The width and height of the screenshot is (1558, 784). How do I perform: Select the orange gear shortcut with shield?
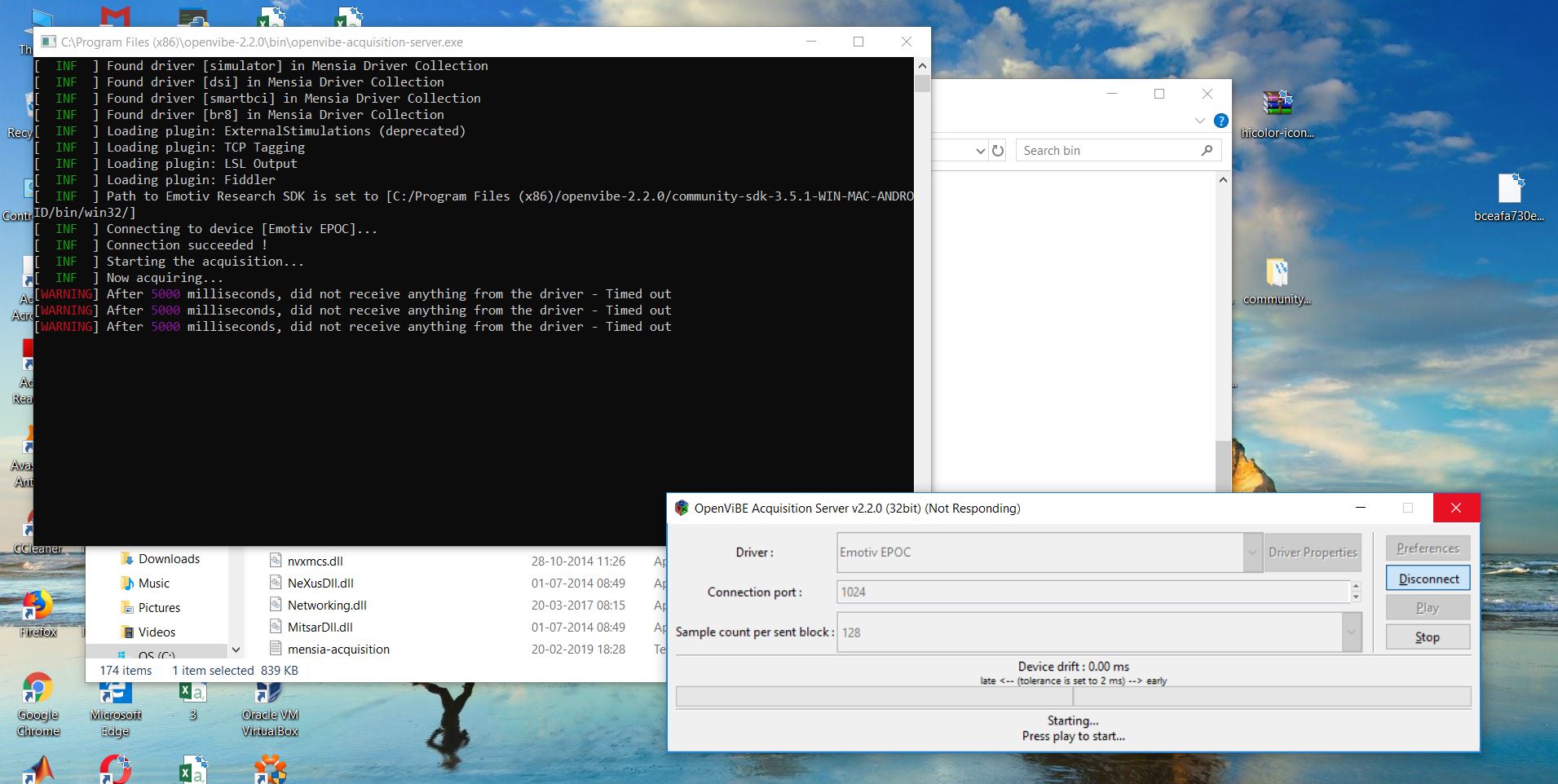coord(270,770)
